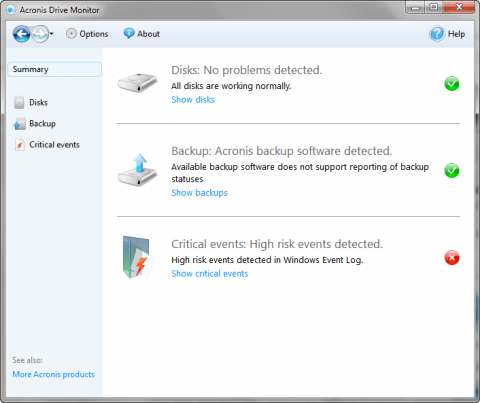Open Help label in toolbar

click(456, 34)
